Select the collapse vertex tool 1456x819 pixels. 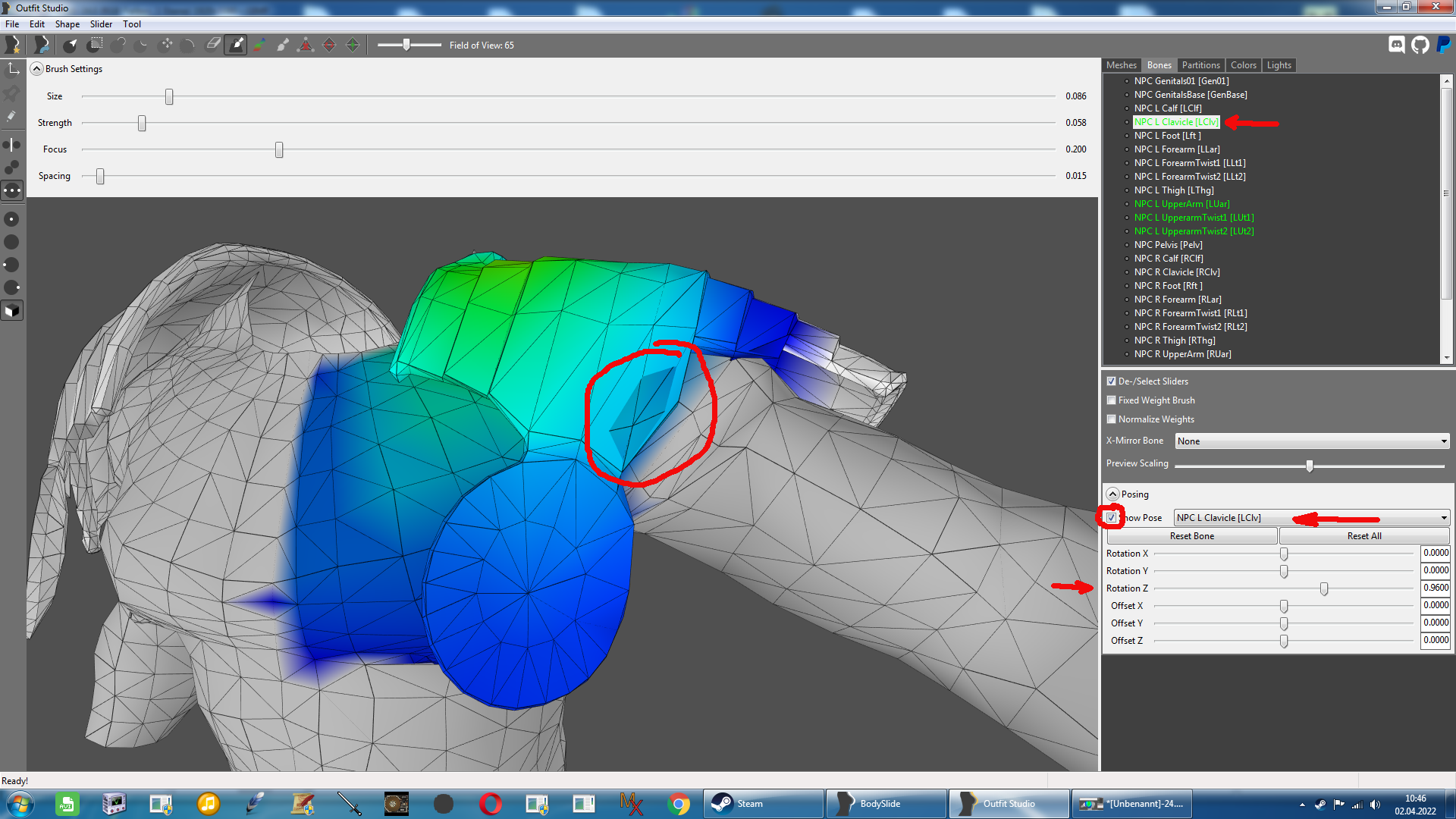pos(306,45)
